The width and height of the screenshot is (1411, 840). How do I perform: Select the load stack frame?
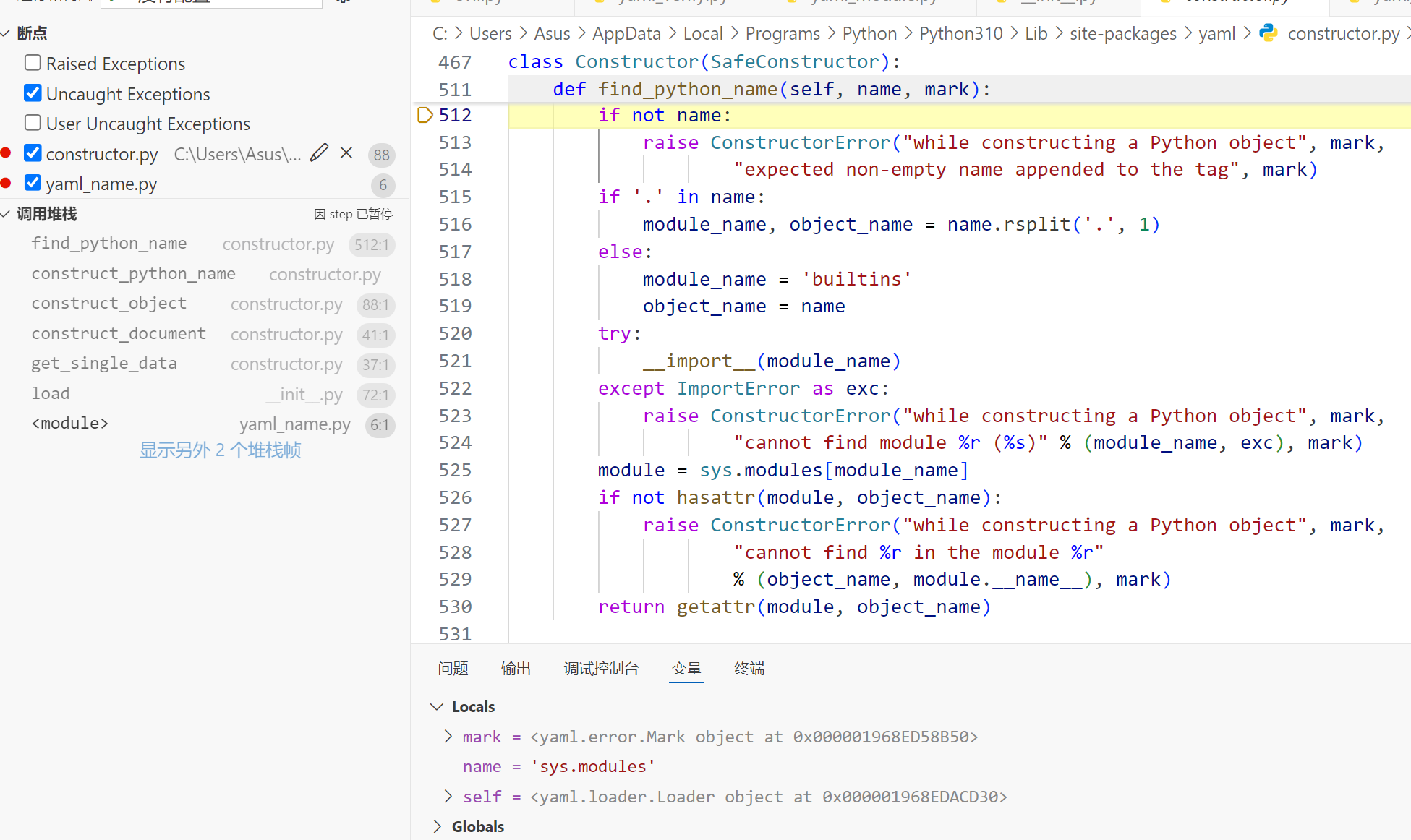click(x=205, y=395)
